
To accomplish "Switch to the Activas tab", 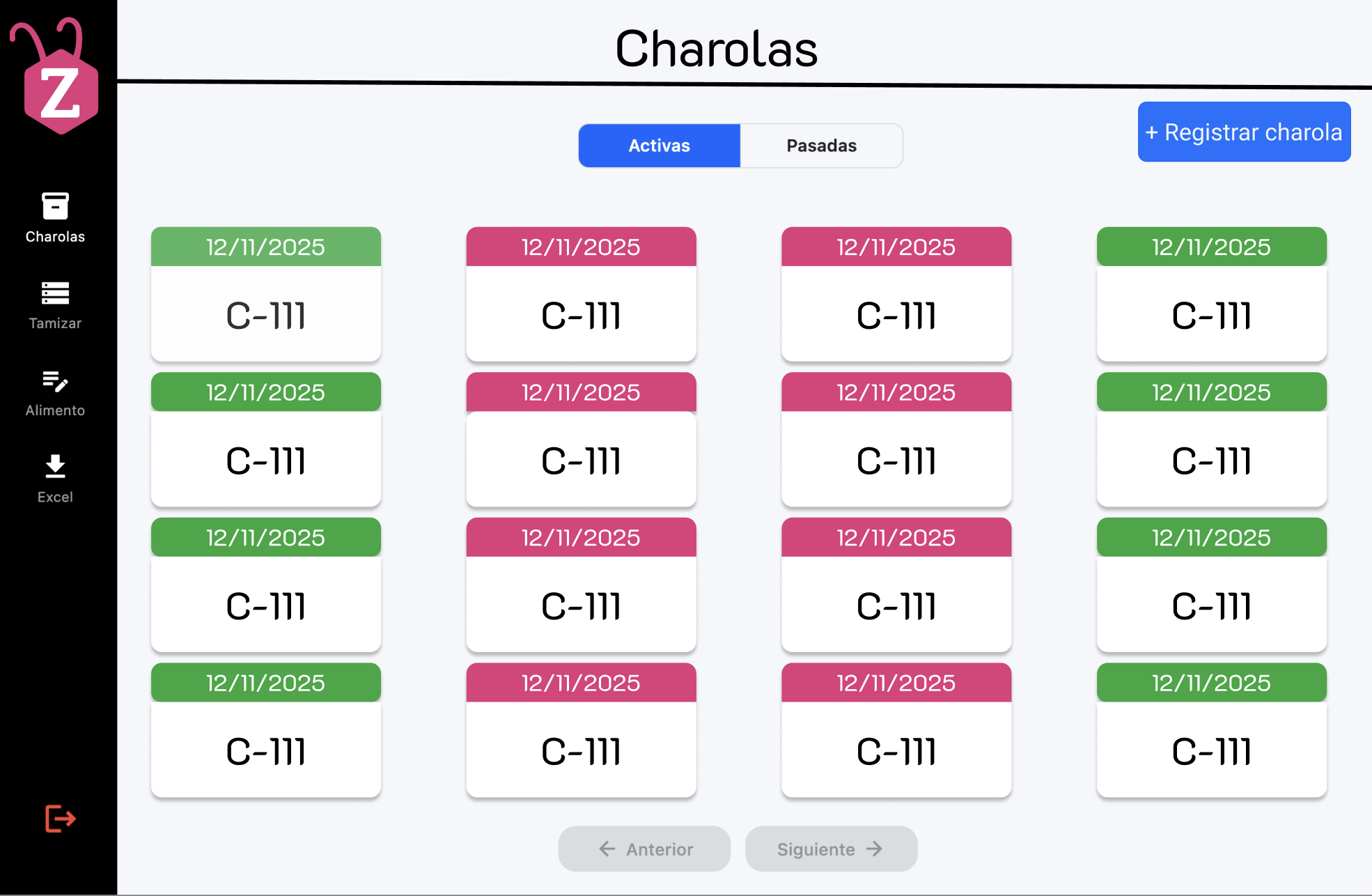I will point(659,146).
